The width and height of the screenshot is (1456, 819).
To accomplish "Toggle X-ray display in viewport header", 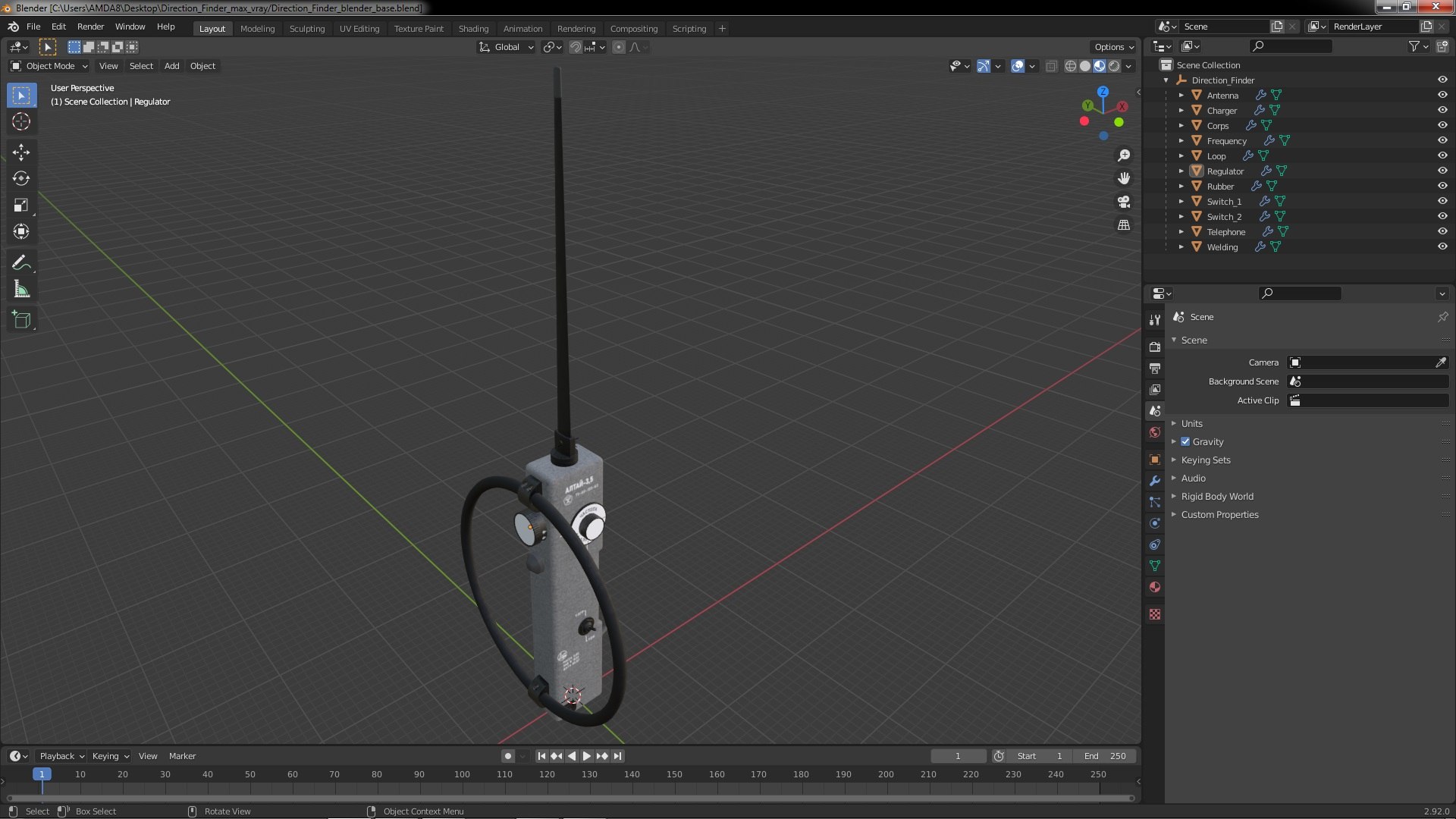I will (x=1051, y=67).
